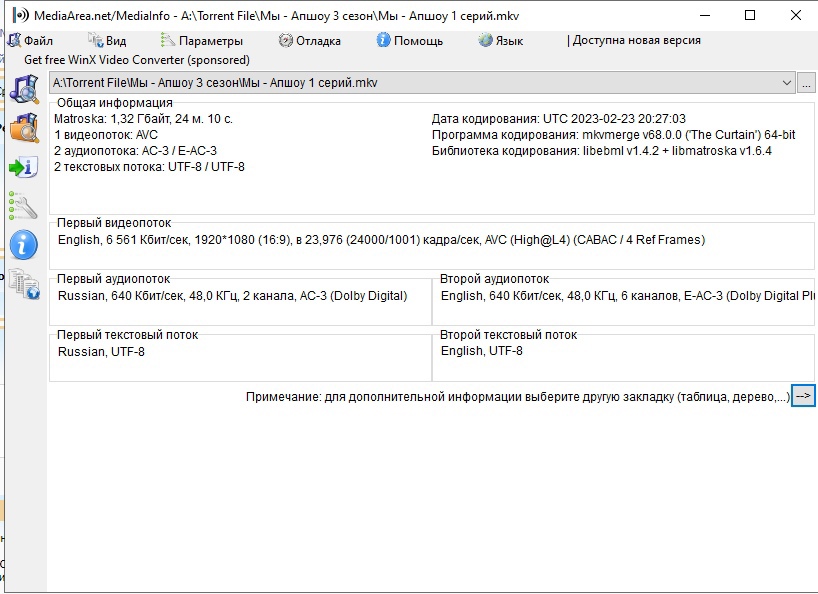Click the blue About info sidebar icon

coord(23,245)
